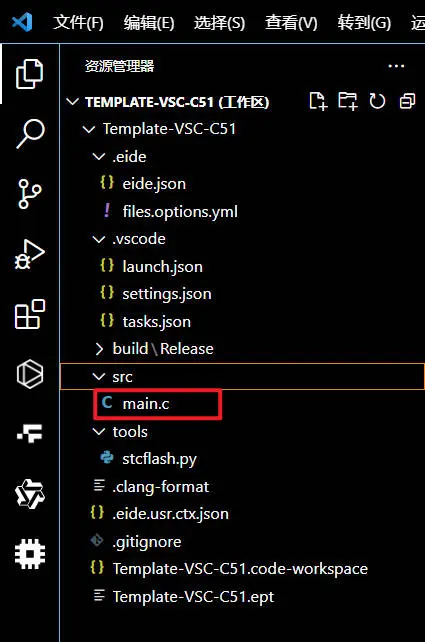
Task: Open the 文件(F) menu
Action: tap(78, 22)
